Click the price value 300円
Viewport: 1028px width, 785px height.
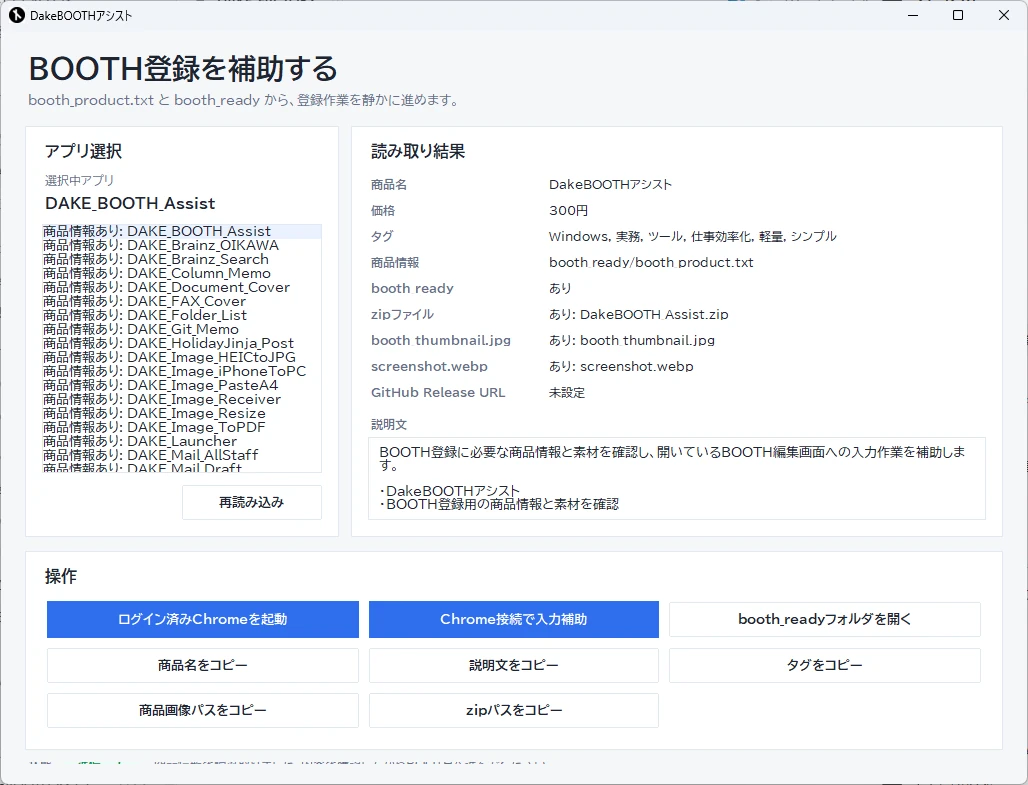[568, 211]
